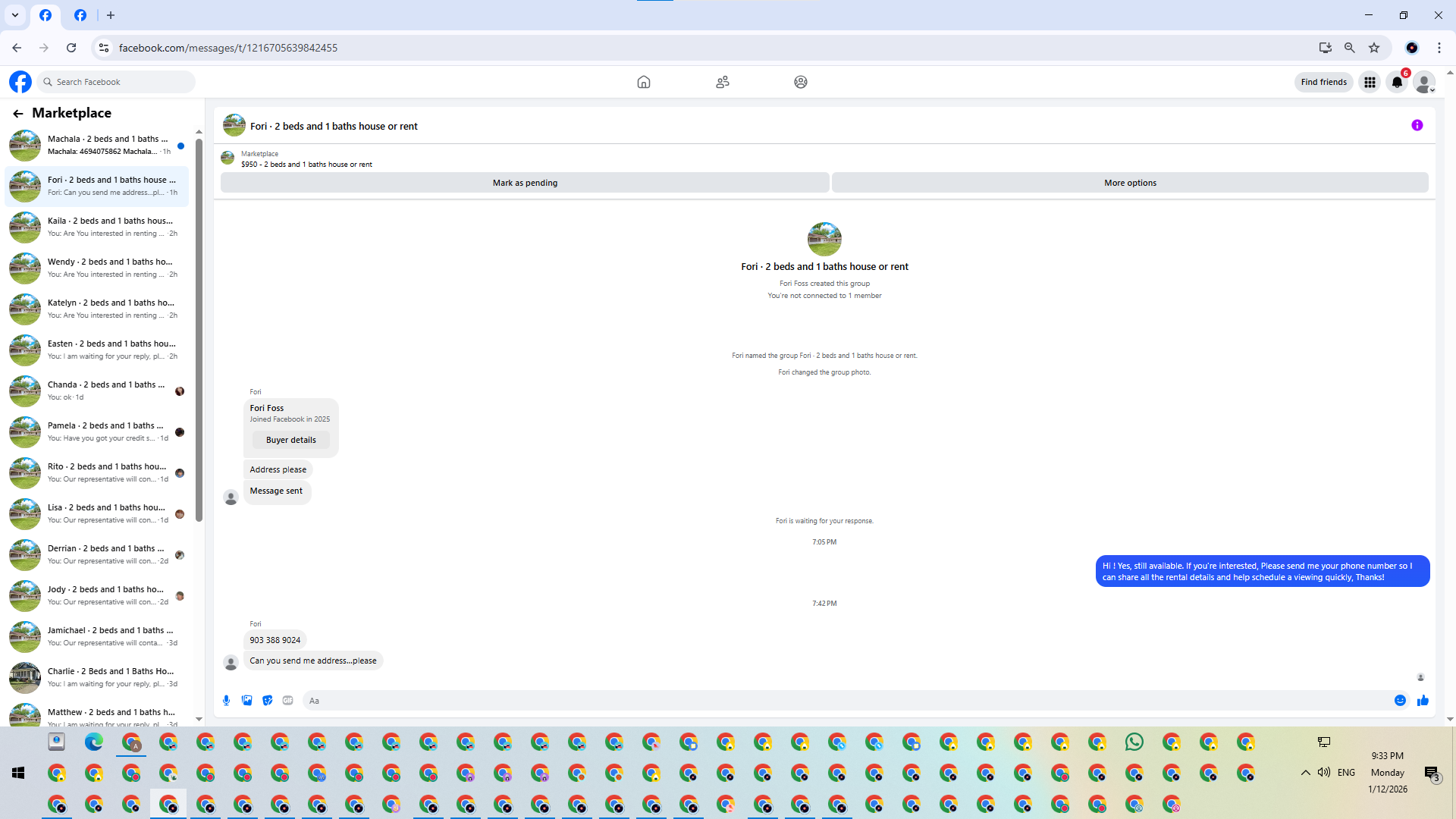Open the Friends tab
The image size is (1456, 819).
[722, 82]
